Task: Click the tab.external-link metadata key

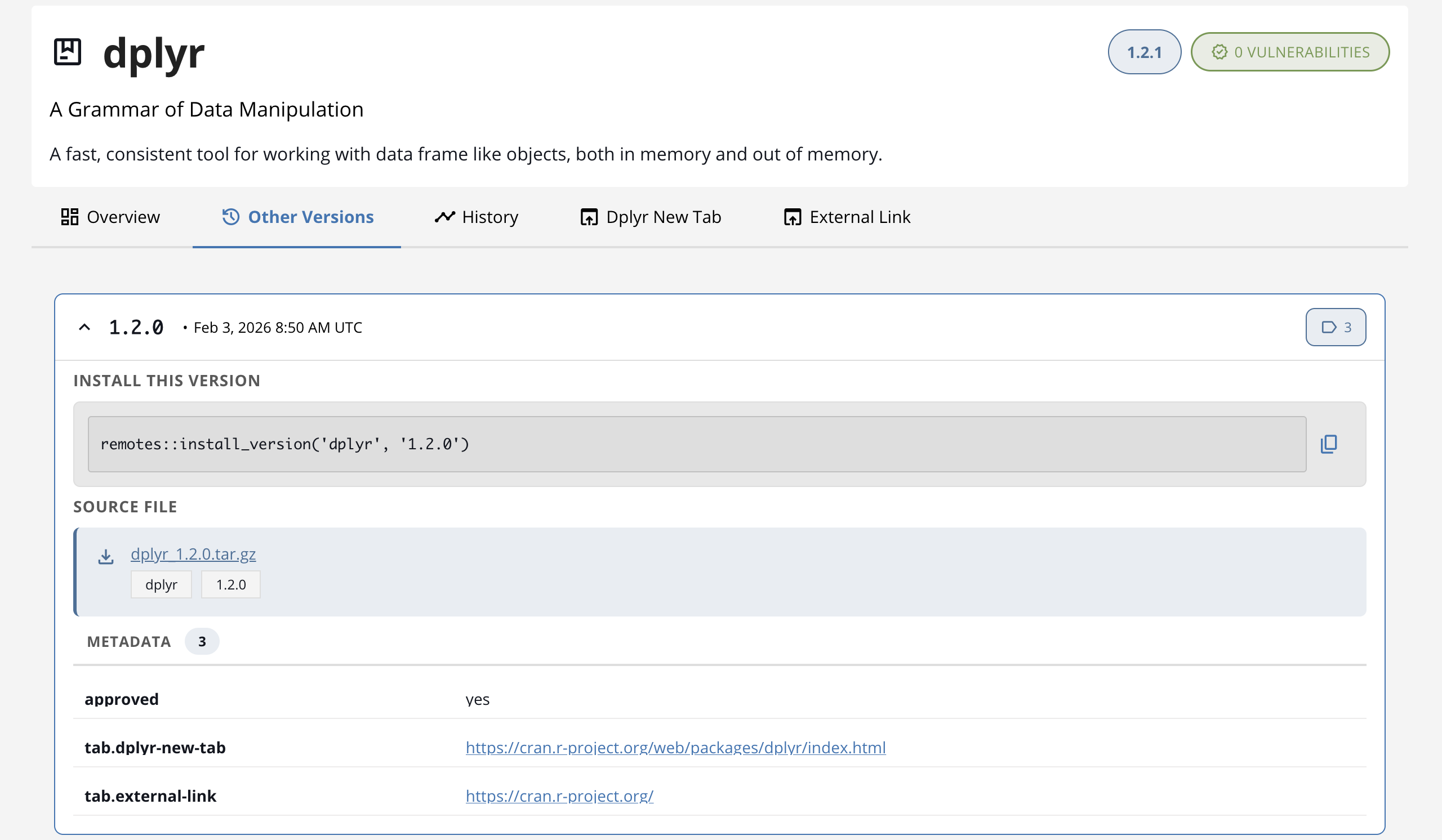Action: (150, 796)
